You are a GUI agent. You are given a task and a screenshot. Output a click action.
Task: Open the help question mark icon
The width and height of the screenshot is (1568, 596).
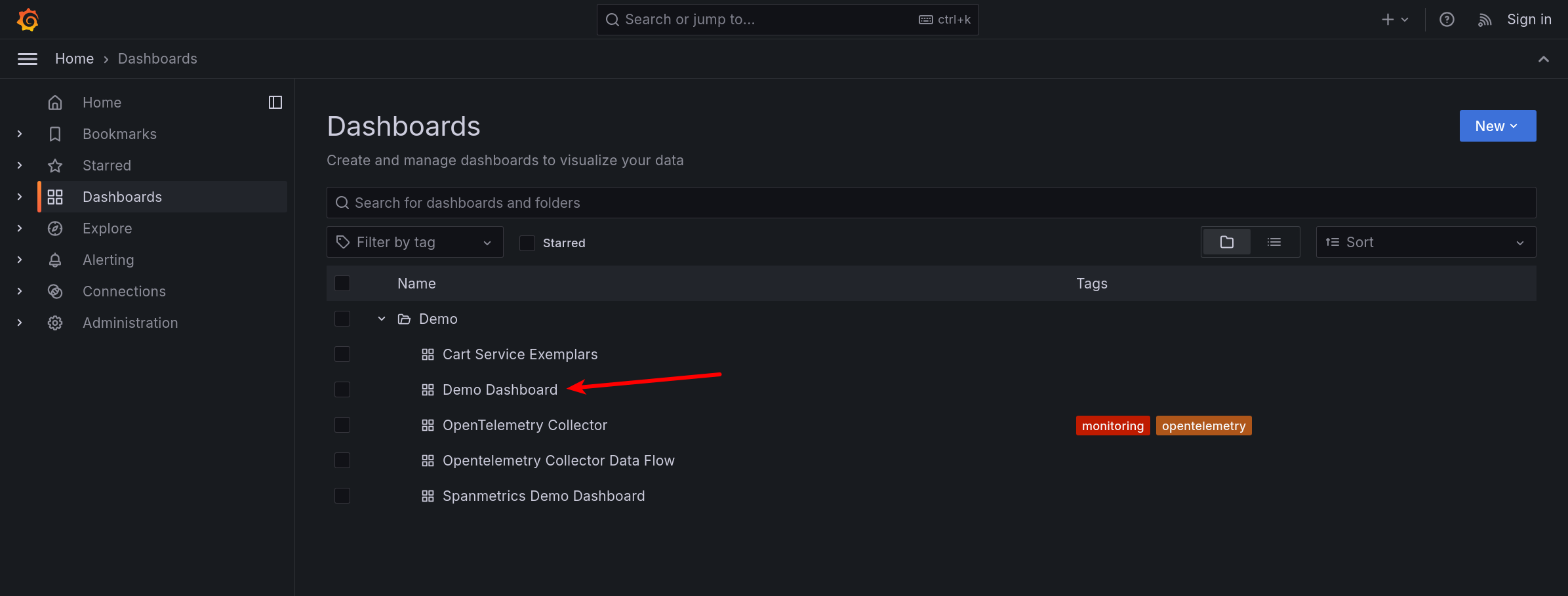pos(1446,19)
